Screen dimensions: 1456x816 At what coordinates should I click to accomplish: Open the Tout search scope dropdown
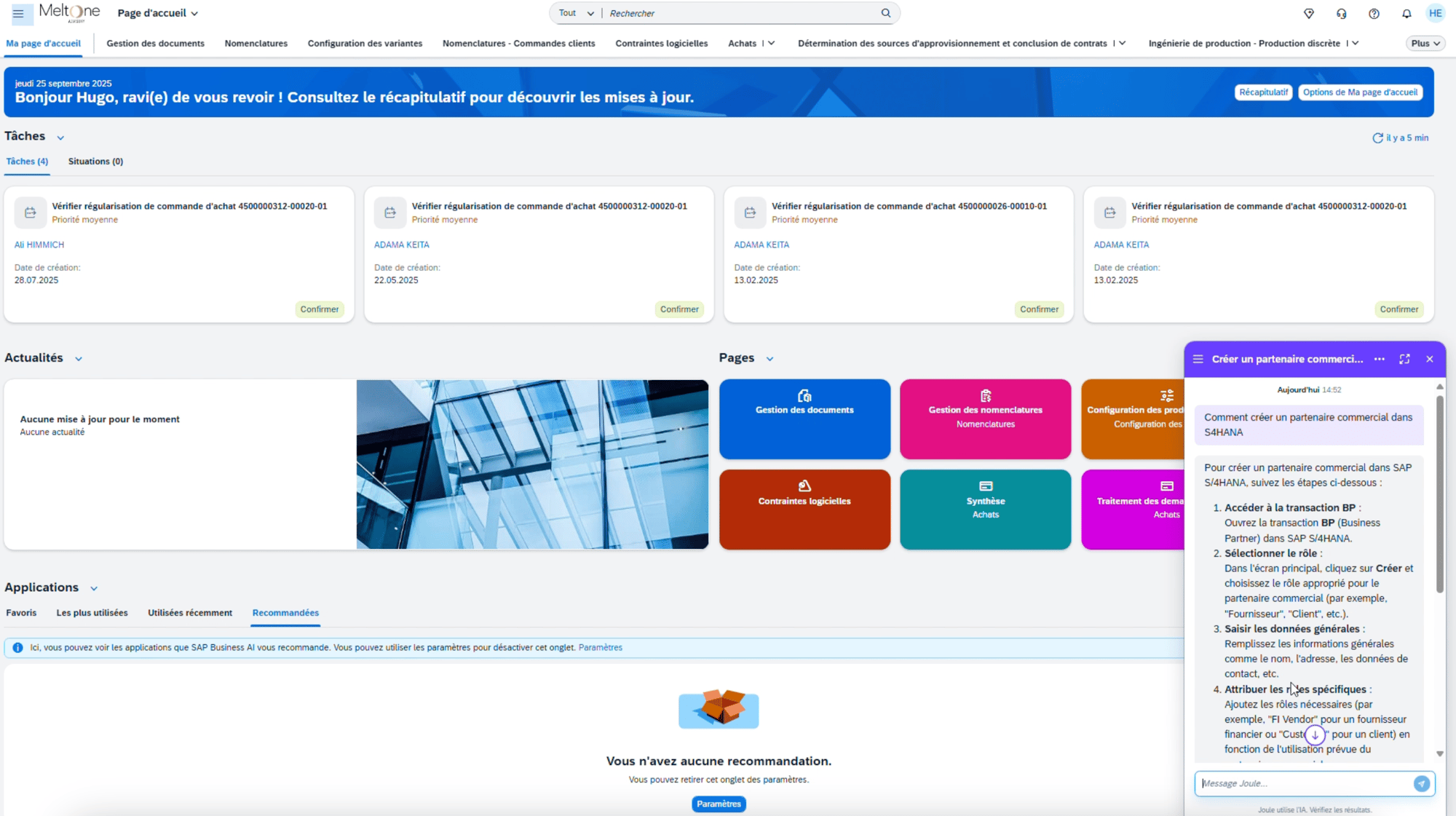tap(577, 13)
